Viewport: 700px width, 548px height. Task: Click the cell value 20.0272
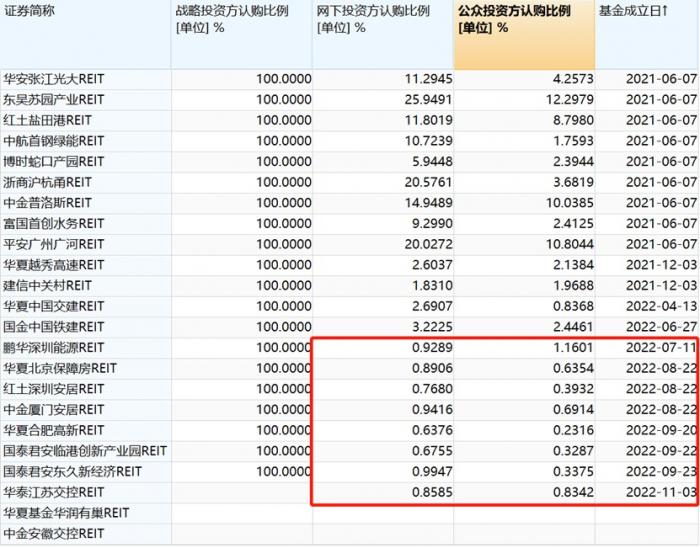[428, 245]
